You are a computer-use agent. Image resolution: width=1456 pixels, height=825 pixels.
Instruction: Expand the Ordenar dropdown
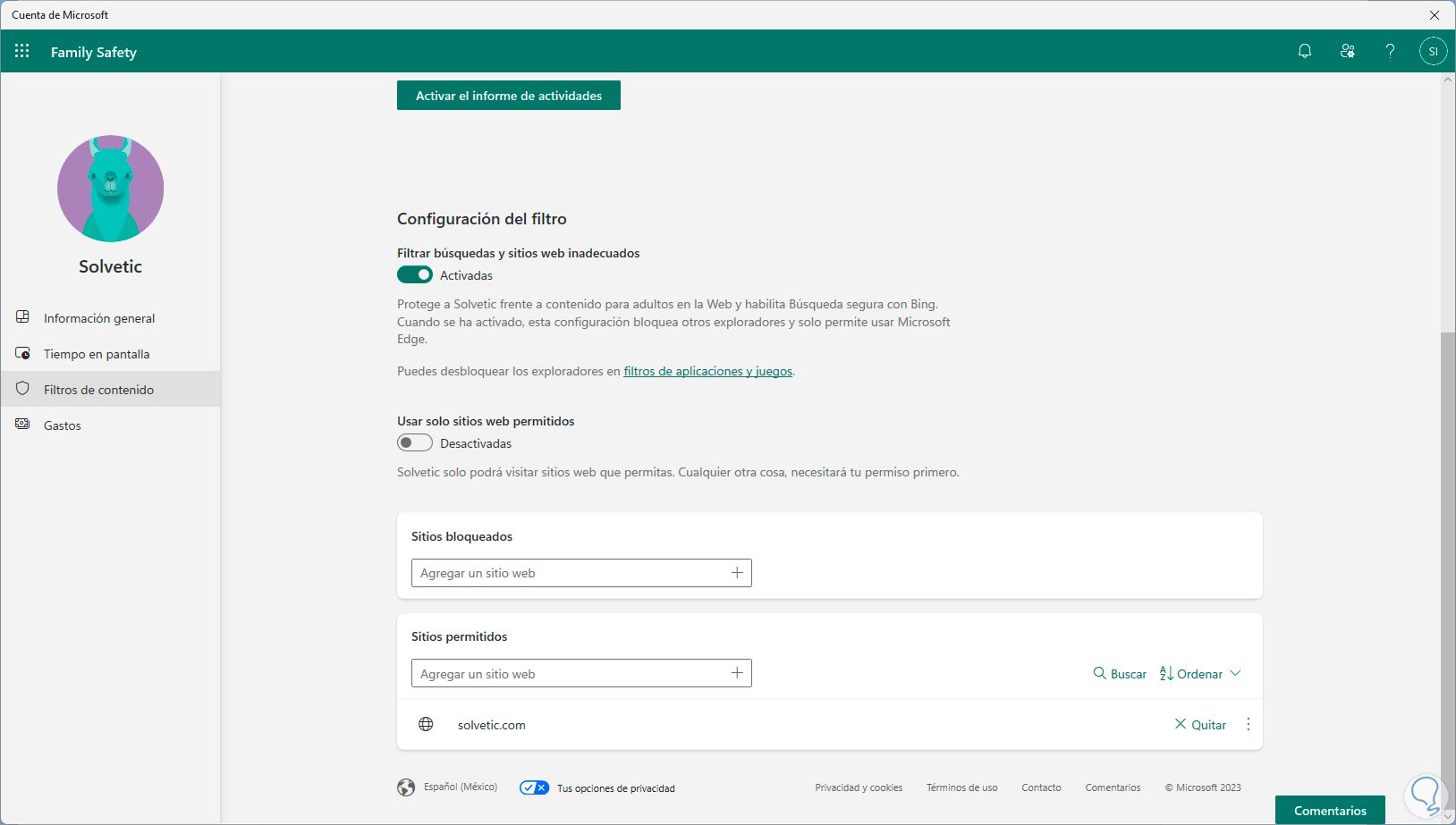[x=1200, y=673]
